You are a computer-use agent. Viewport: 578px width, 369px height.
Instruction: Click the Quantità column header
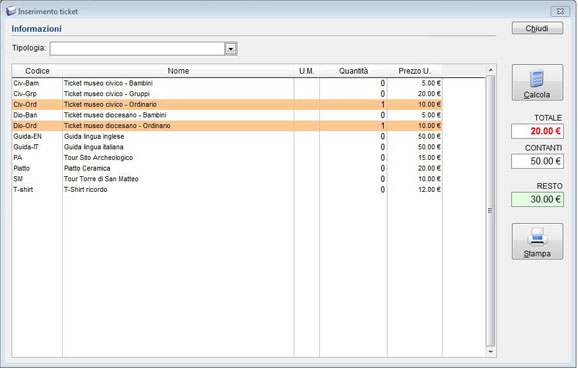(353, 71)
